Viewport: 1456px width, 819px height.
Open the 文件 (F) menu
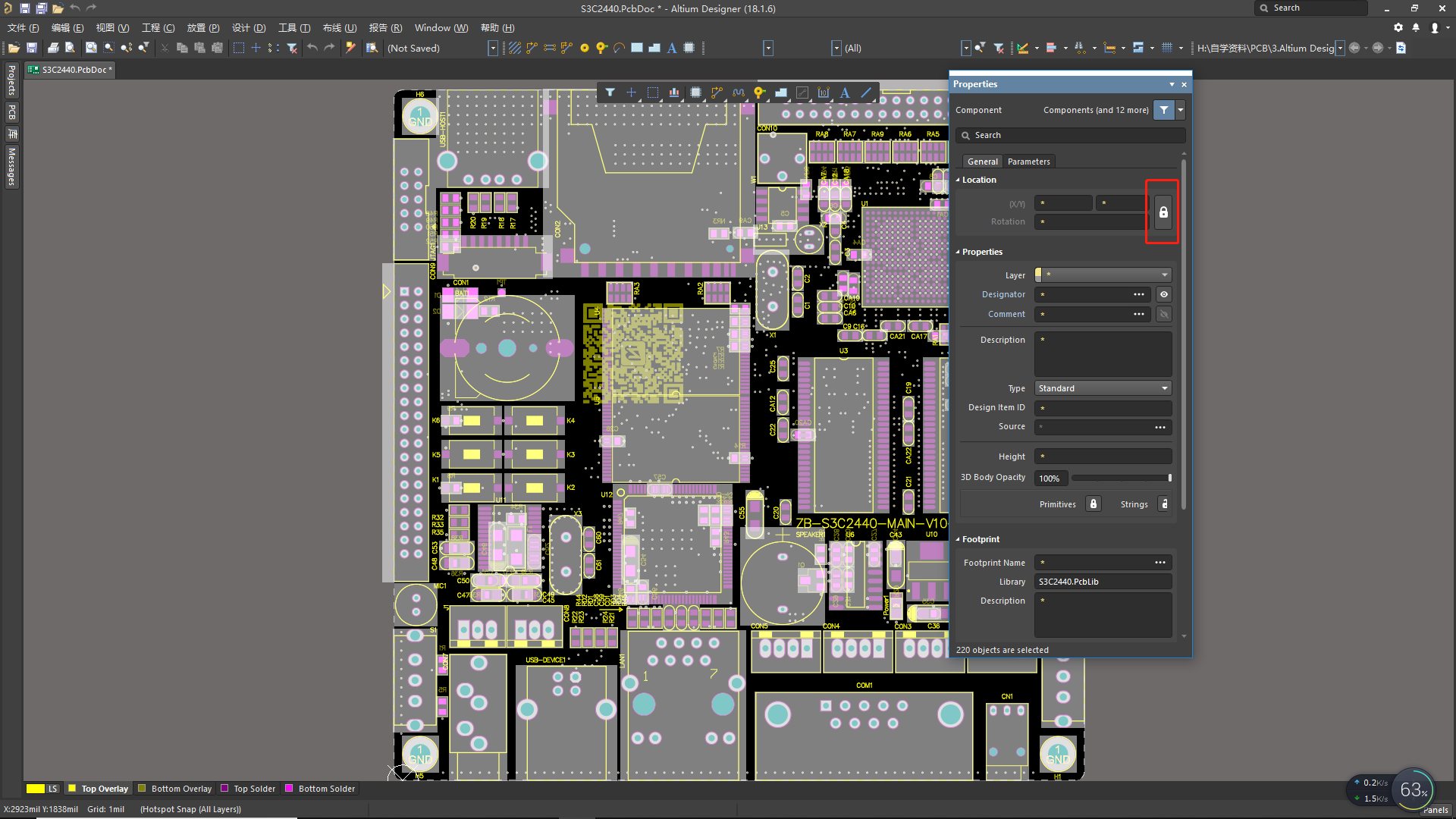pos(24,28)
